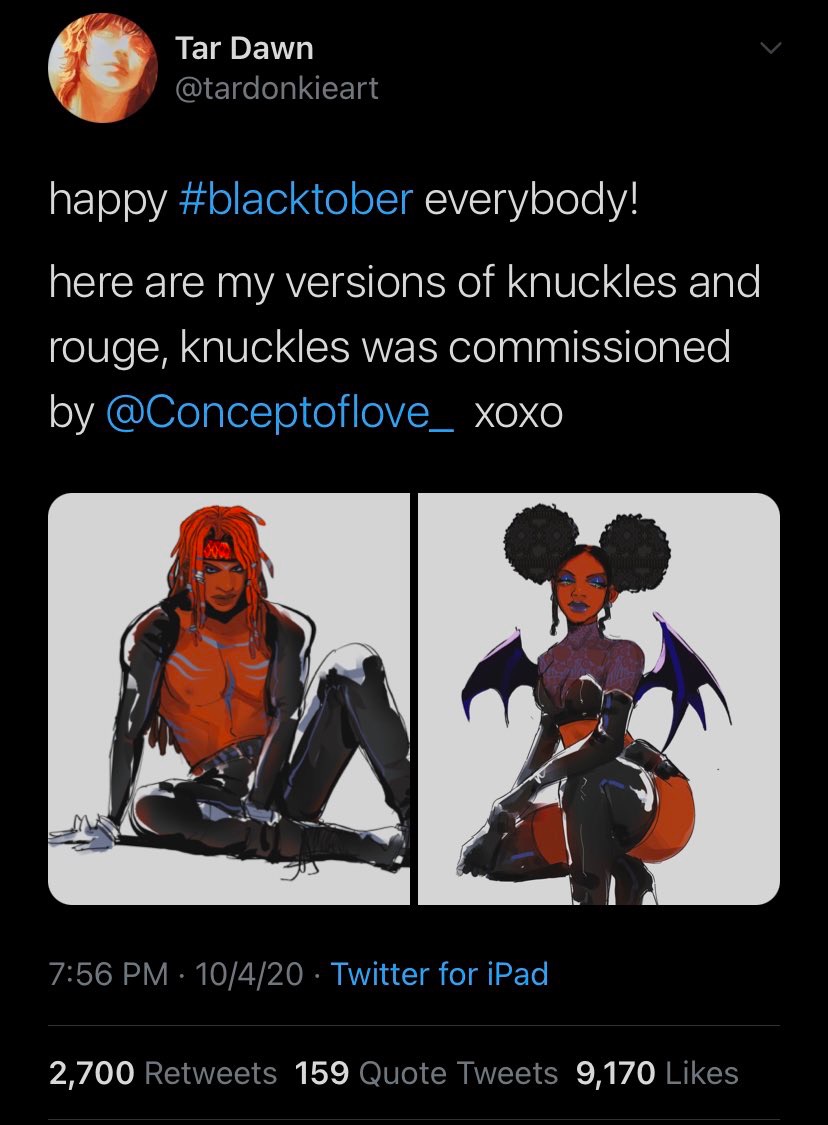Click the 10/4/20 tweet date
828x1125 pixels.
click(249, 974)
